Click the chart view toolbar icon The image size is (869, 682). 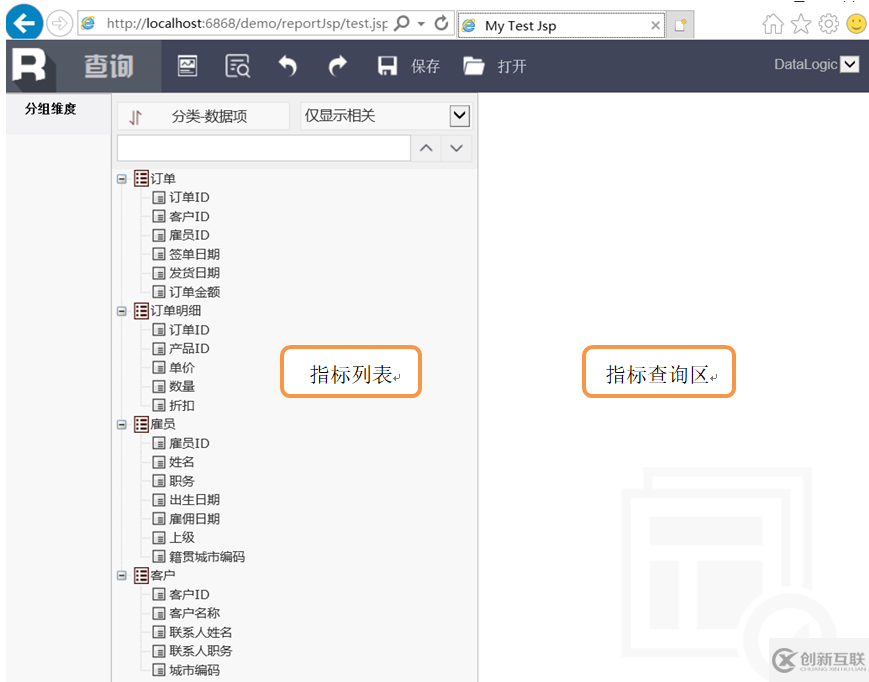[187, 66]
